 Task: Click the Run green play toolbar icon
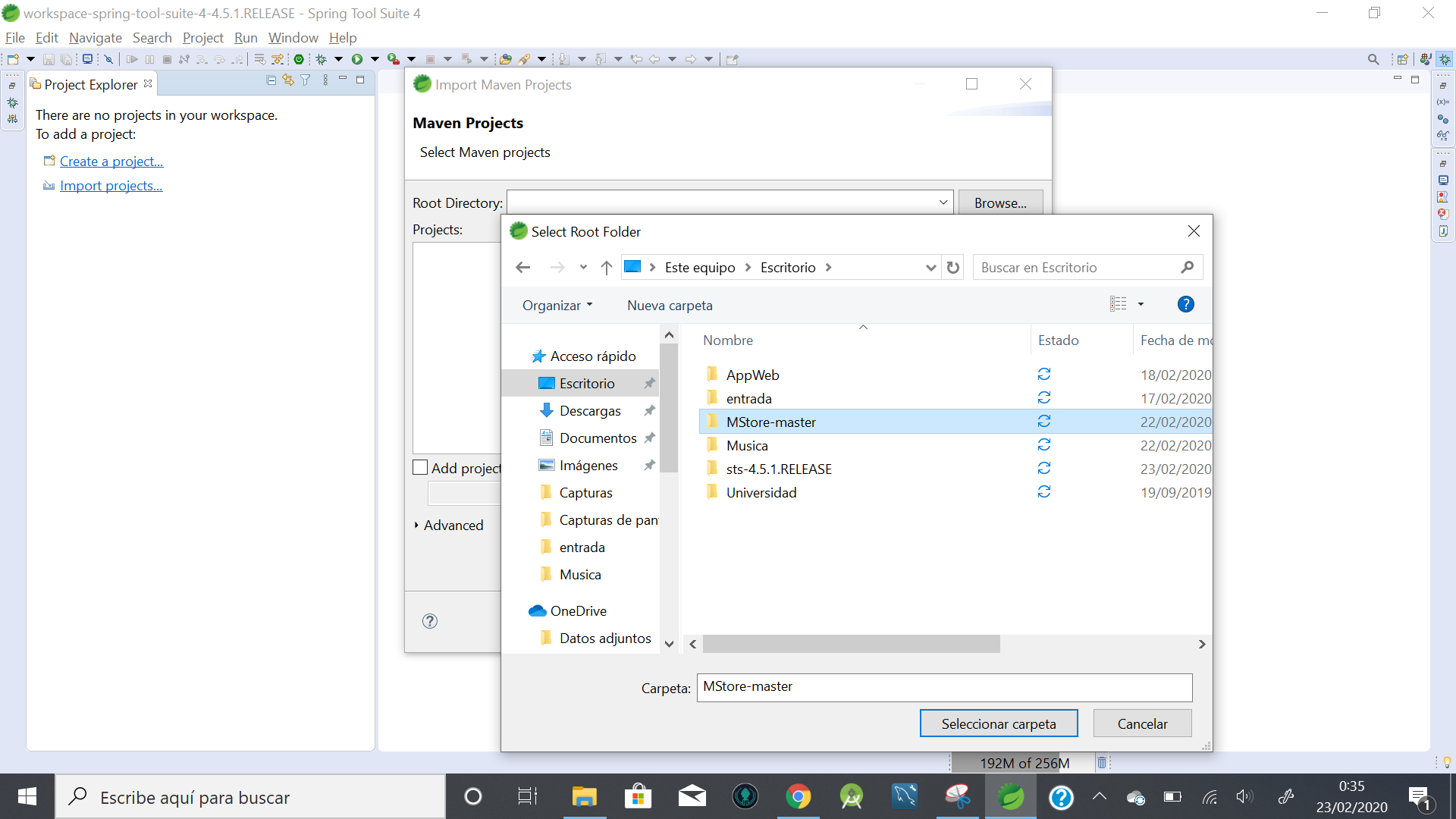(x=356, y=59)
